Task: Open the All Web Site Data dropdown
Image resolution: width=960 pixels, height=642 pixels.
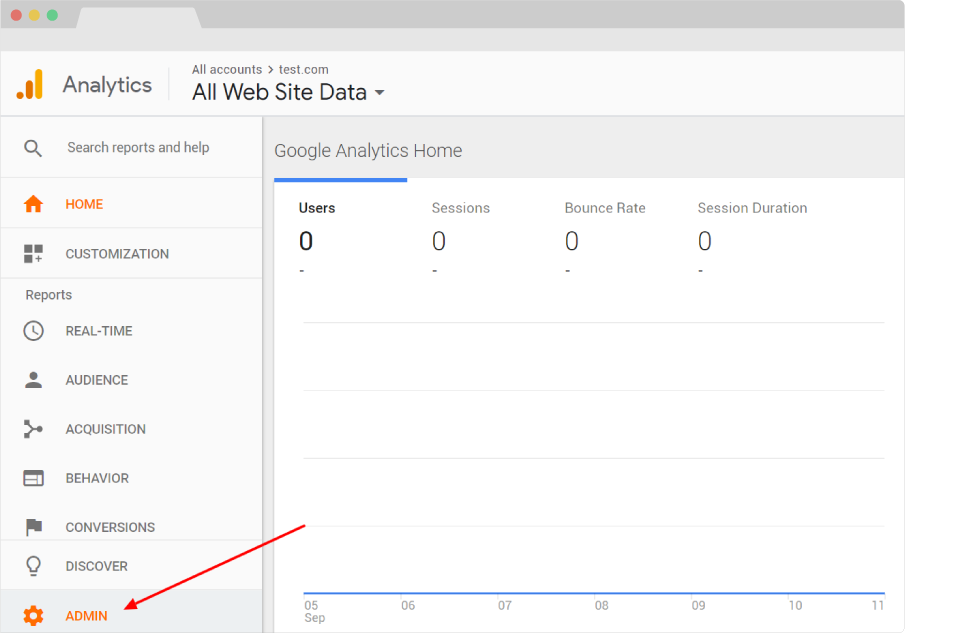Action: 288,92
